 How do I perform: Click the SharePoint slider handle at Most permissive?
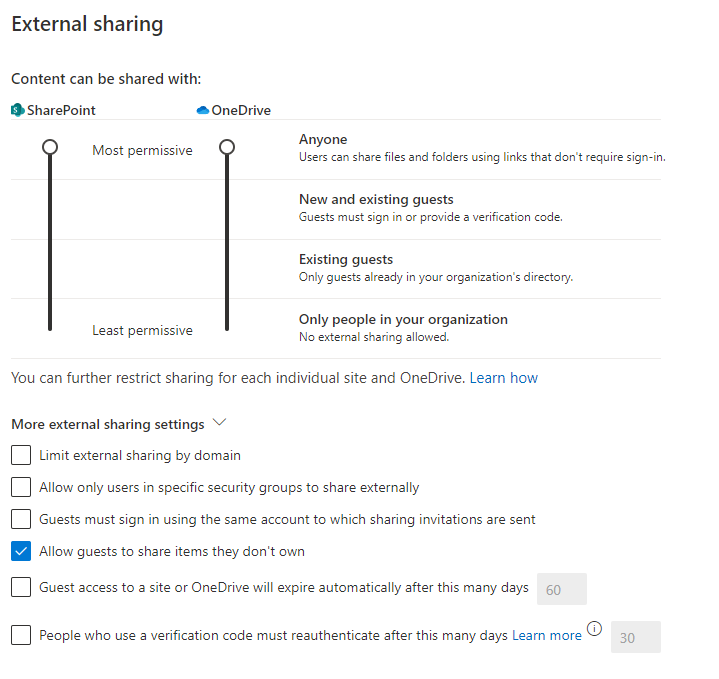50,147
